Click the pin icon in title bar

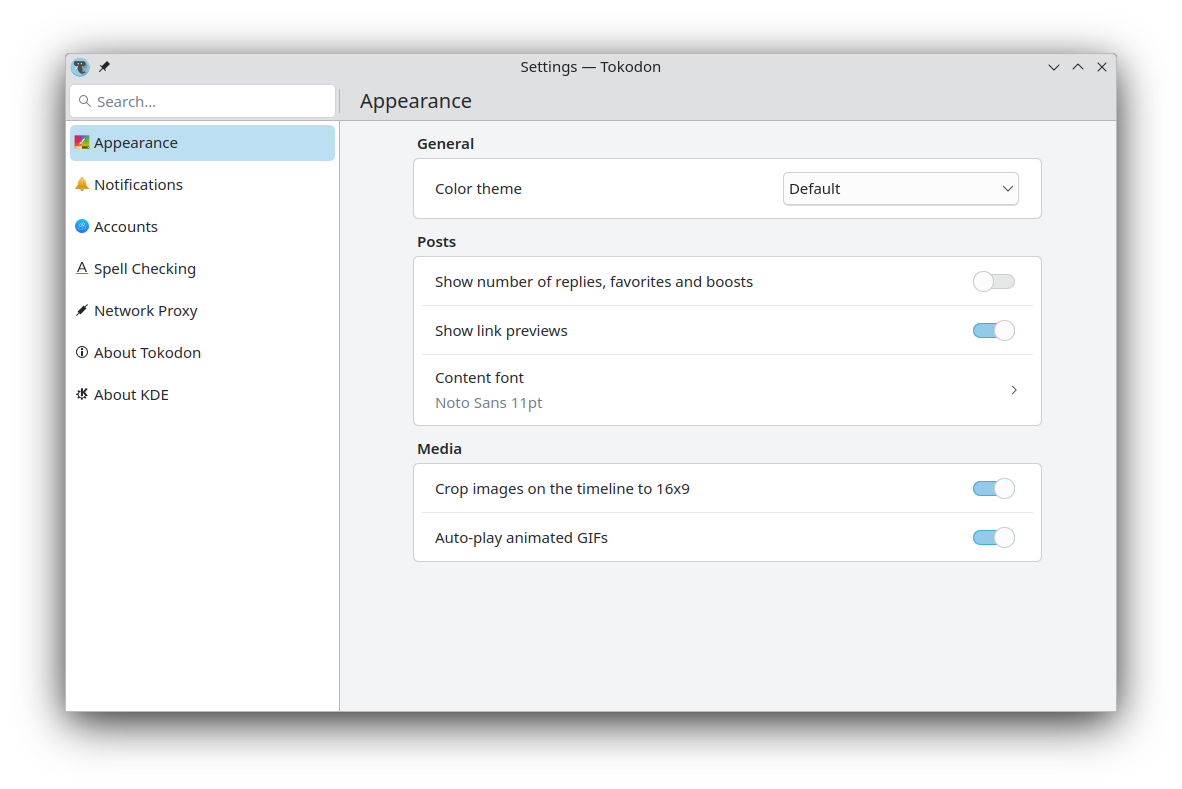coord(104,67)
